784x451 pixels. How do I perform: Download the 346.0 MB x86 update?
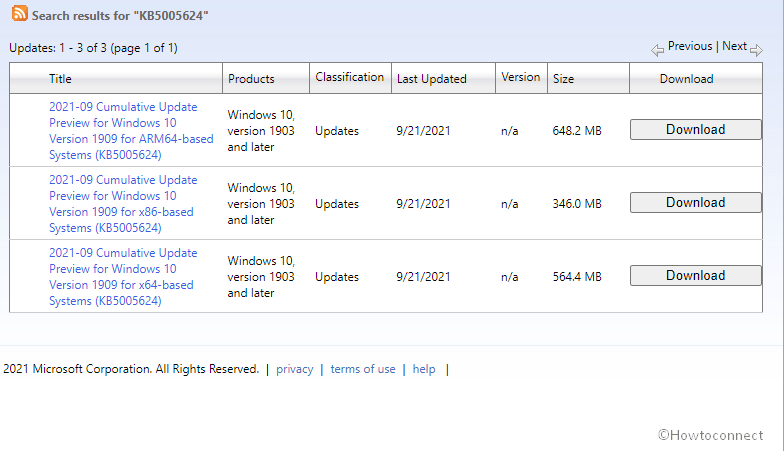pyautogui.click(x=695, y=203)
